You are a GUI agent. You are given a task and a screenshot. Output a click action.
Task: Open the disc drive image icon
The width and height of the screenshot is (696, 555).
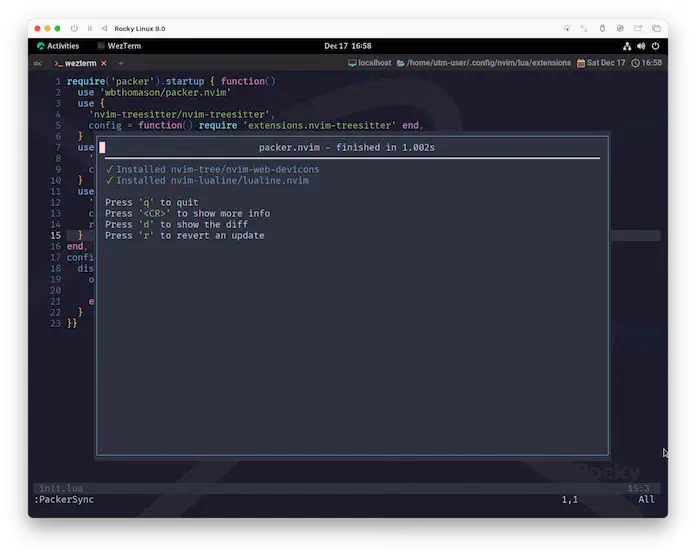coord(620,28)
